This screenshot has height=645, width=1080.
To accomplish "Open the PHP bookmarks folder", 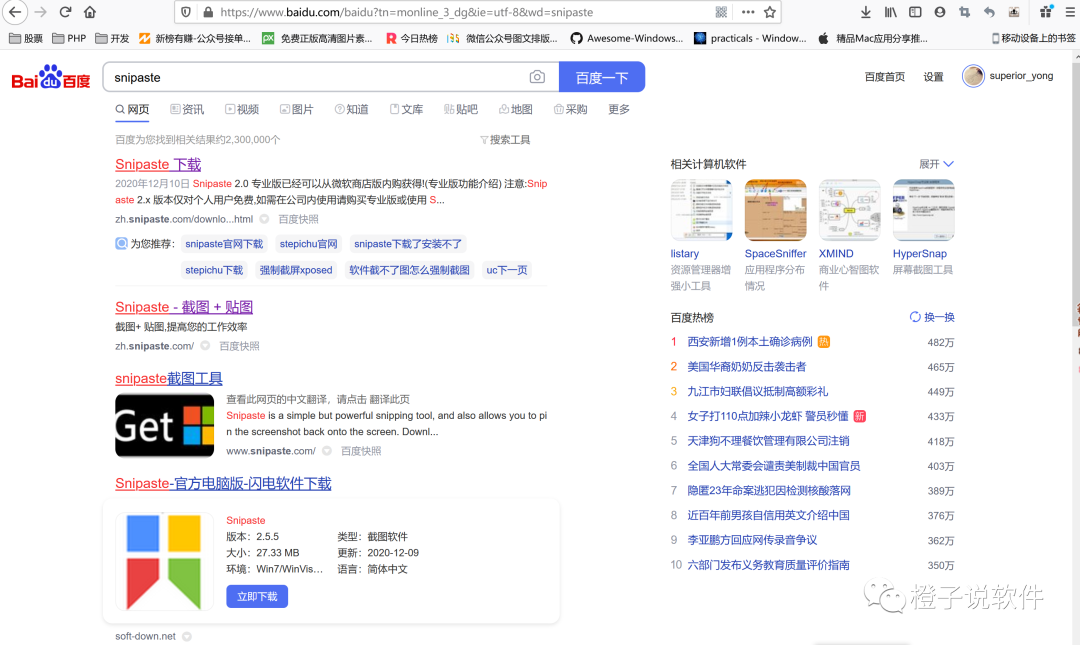I will 69,39.
